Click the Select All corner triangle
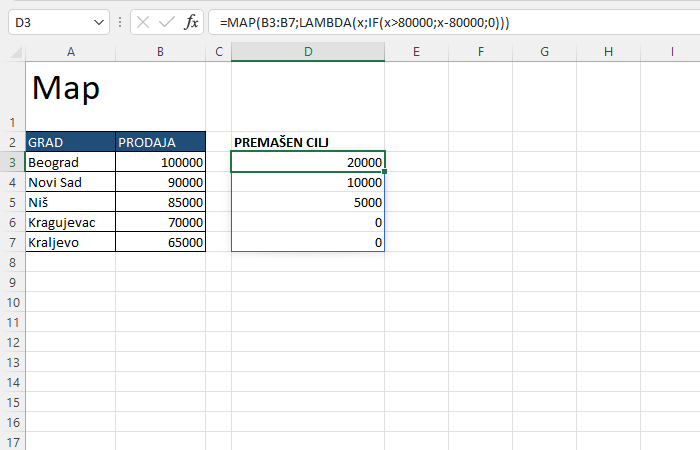The width and height of the screenshot is (700, 450). coord(13,51)
